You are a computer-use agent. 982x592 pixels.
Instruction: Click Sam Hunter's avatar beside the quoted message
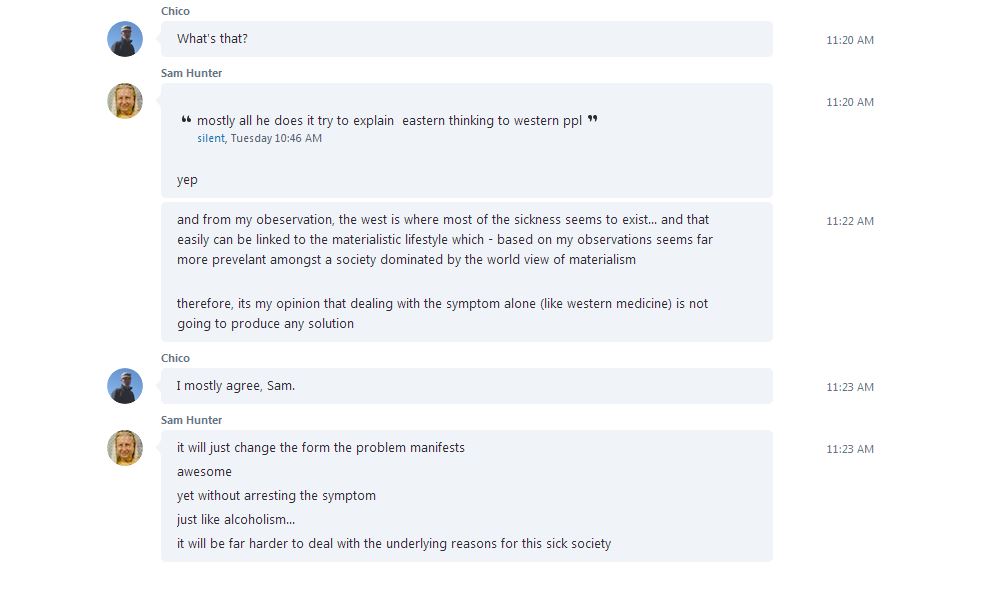pos(125,101)
